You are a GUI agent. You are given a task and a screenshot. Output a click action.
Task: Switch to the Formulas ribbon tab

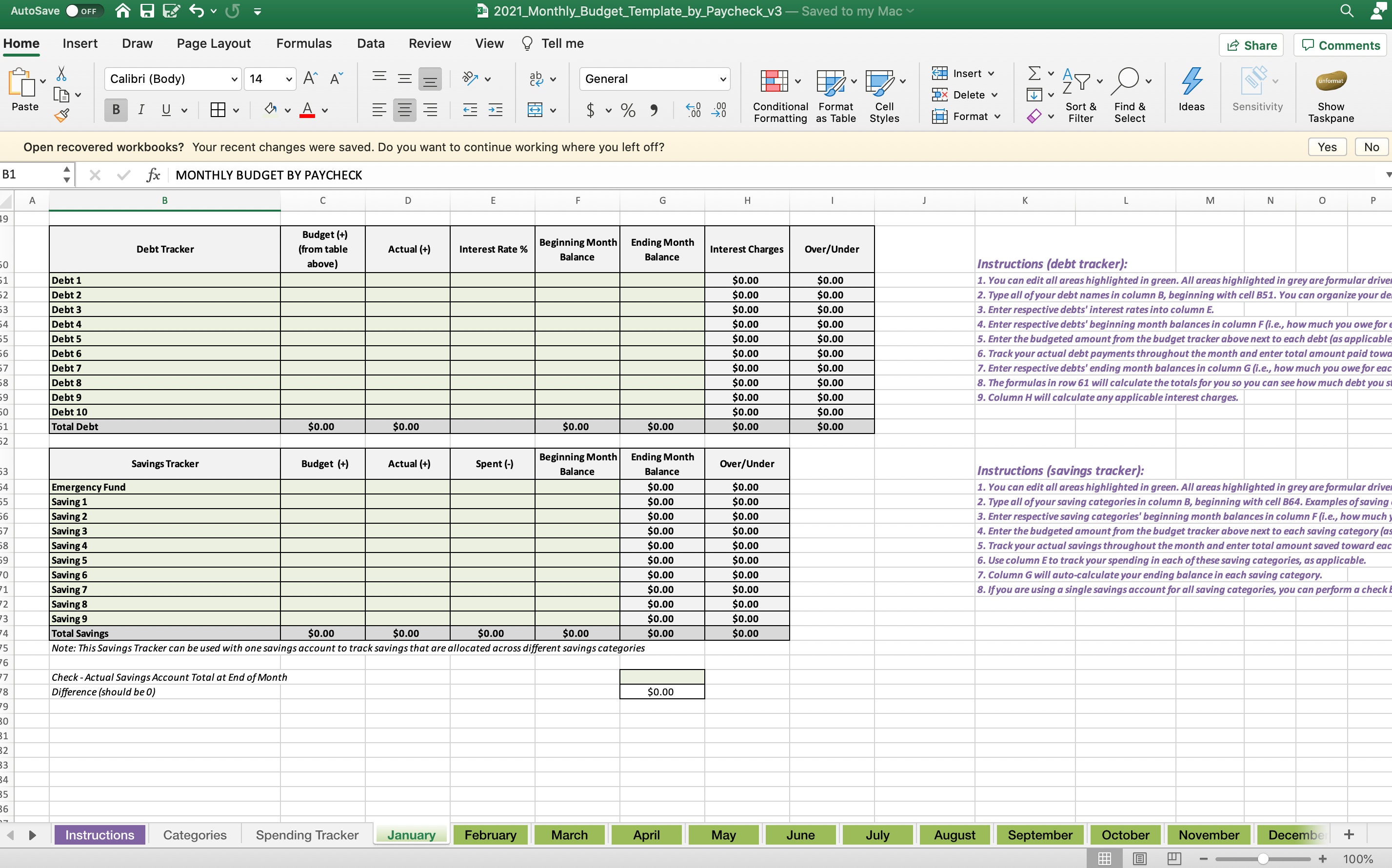pos(304,43)
